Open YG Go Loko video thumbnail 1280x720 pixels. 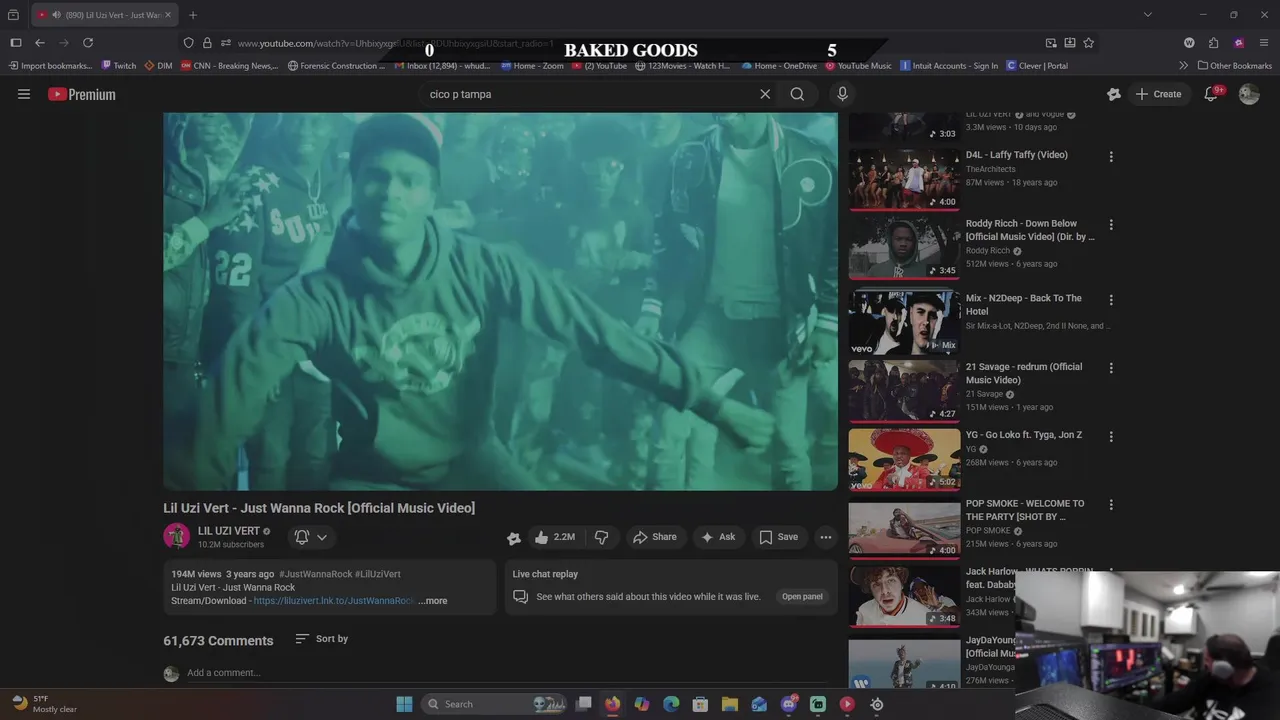pyautogui.click(x=904, y=459)
